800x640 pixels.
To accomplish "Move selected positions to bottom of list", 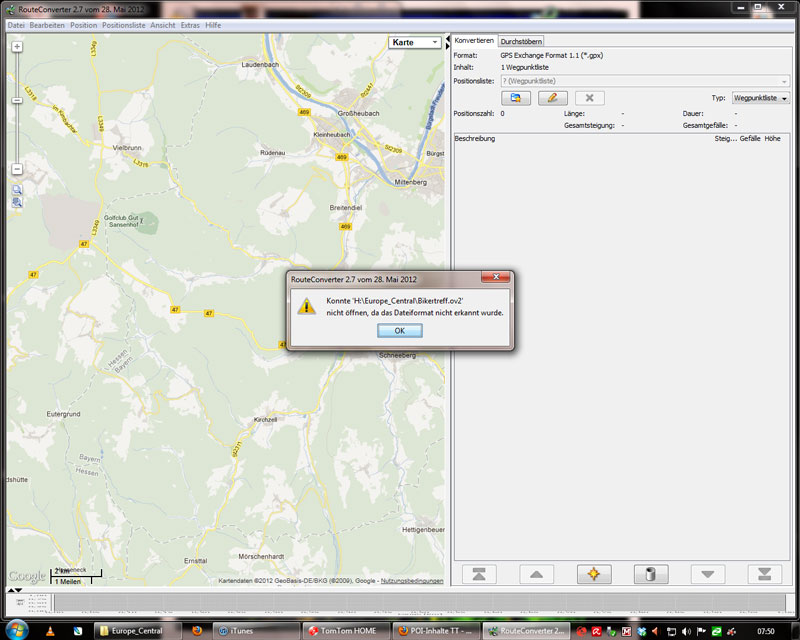I will pyautogui.click(x=765, y=574).
